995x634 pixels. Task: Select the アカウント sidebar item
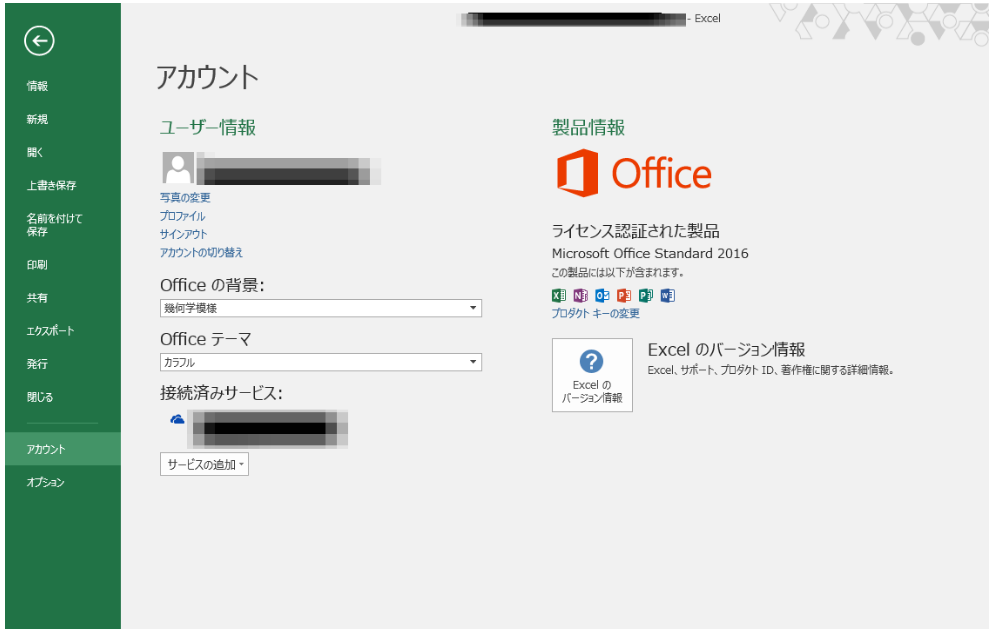[x=63, y=449]
